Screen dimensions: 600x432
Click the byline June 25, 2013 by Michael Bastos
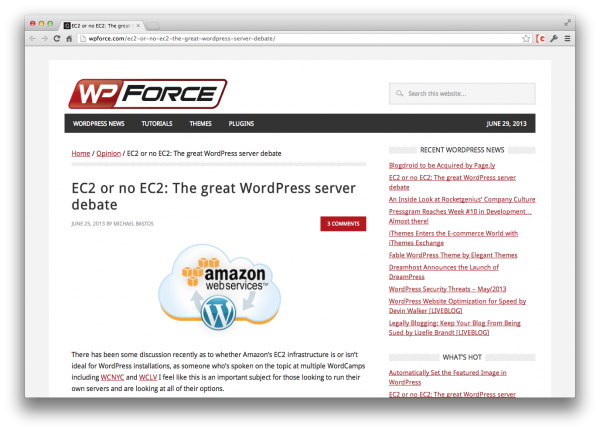point(112,224)
